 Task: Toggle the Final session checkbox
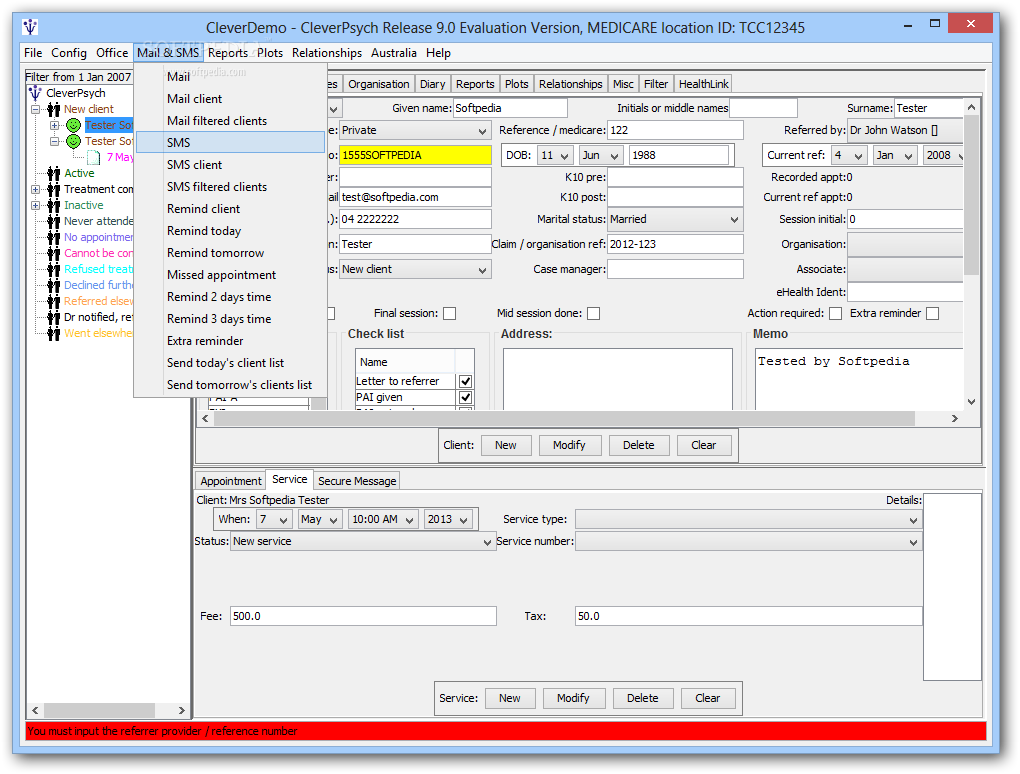450,314
